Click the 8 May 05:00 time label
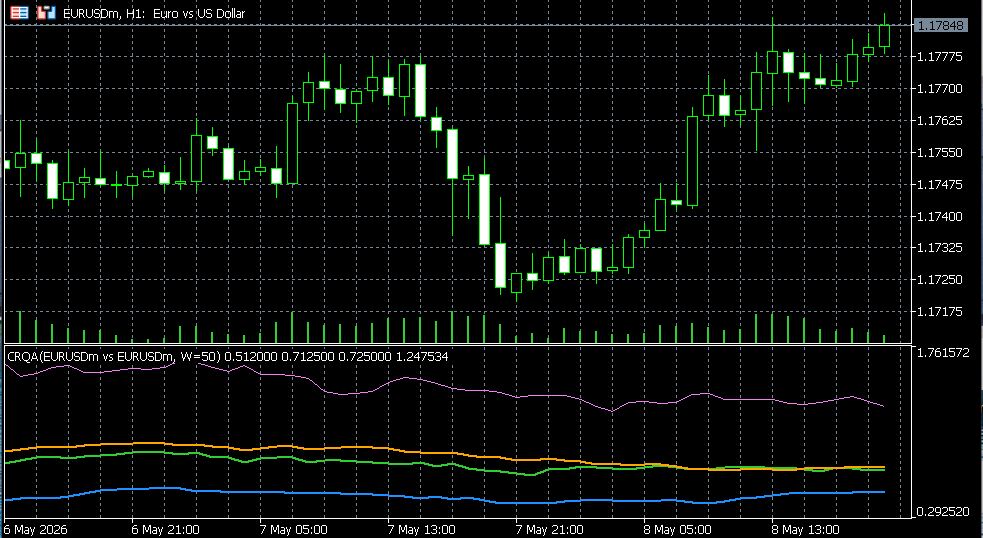This screenshot has width=983, height=538. 678,530
